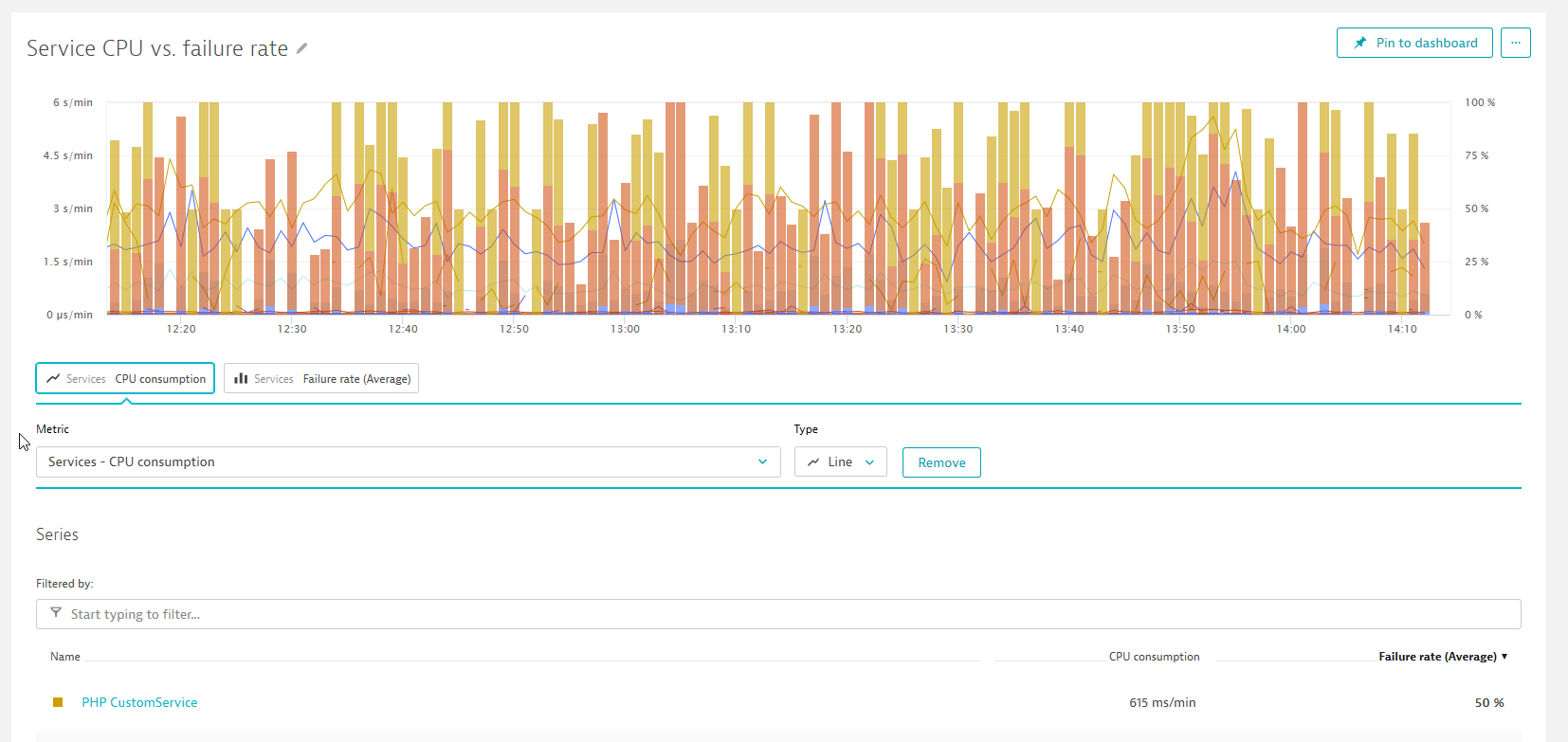Click the line chart icon on CPU consumption tab

click(x=53, y=378)
